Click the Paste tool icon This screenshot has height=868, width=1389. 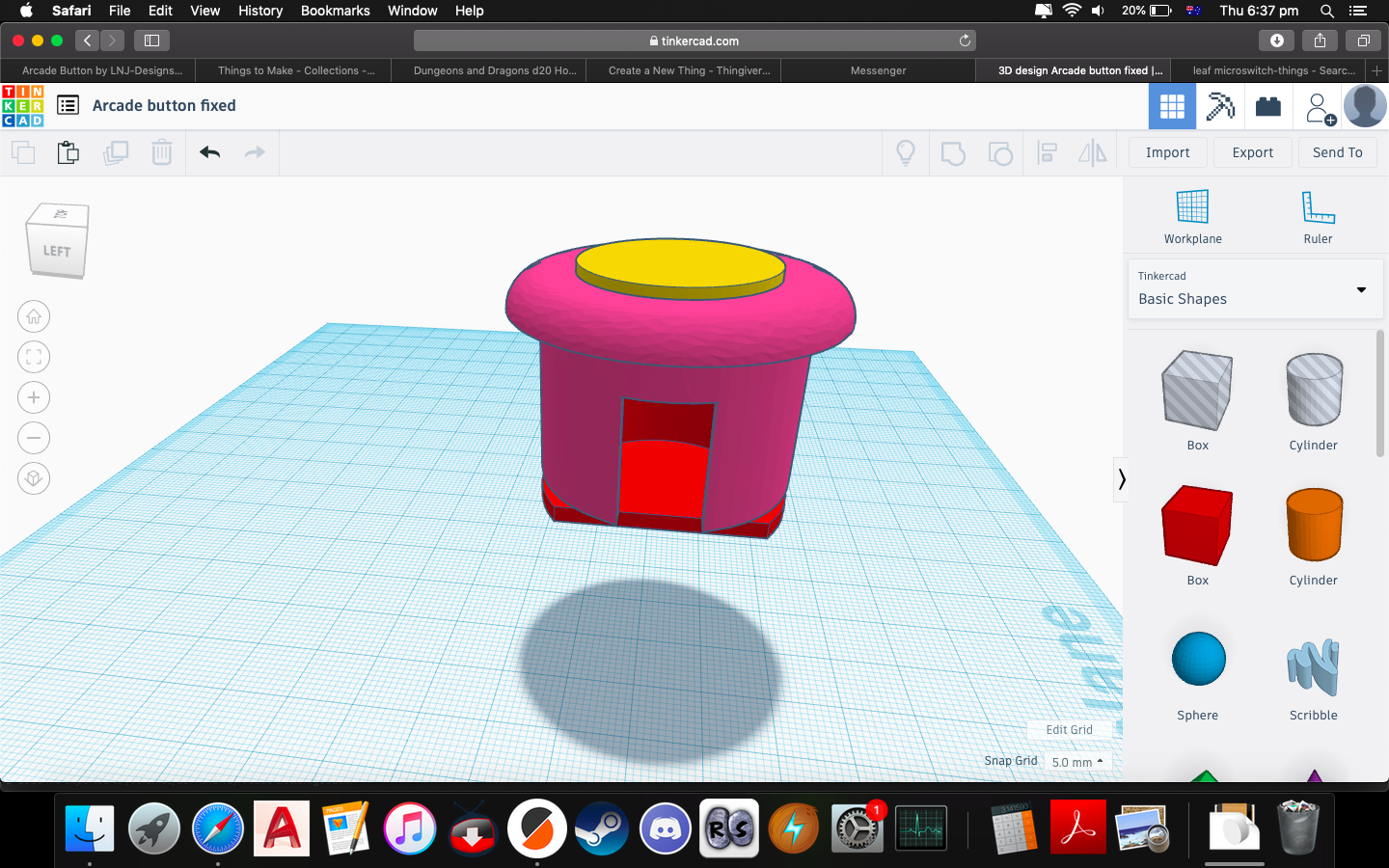(68, 152)
